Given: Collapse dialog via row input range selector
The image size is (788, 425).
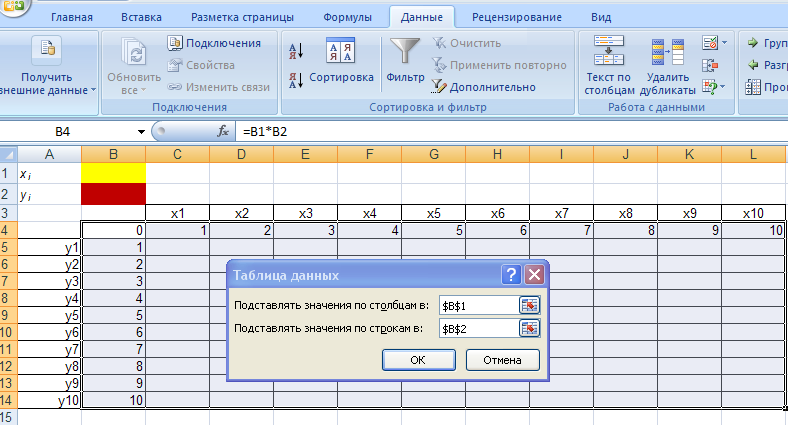Looking at the screenshot, I should tap(529, 328).
